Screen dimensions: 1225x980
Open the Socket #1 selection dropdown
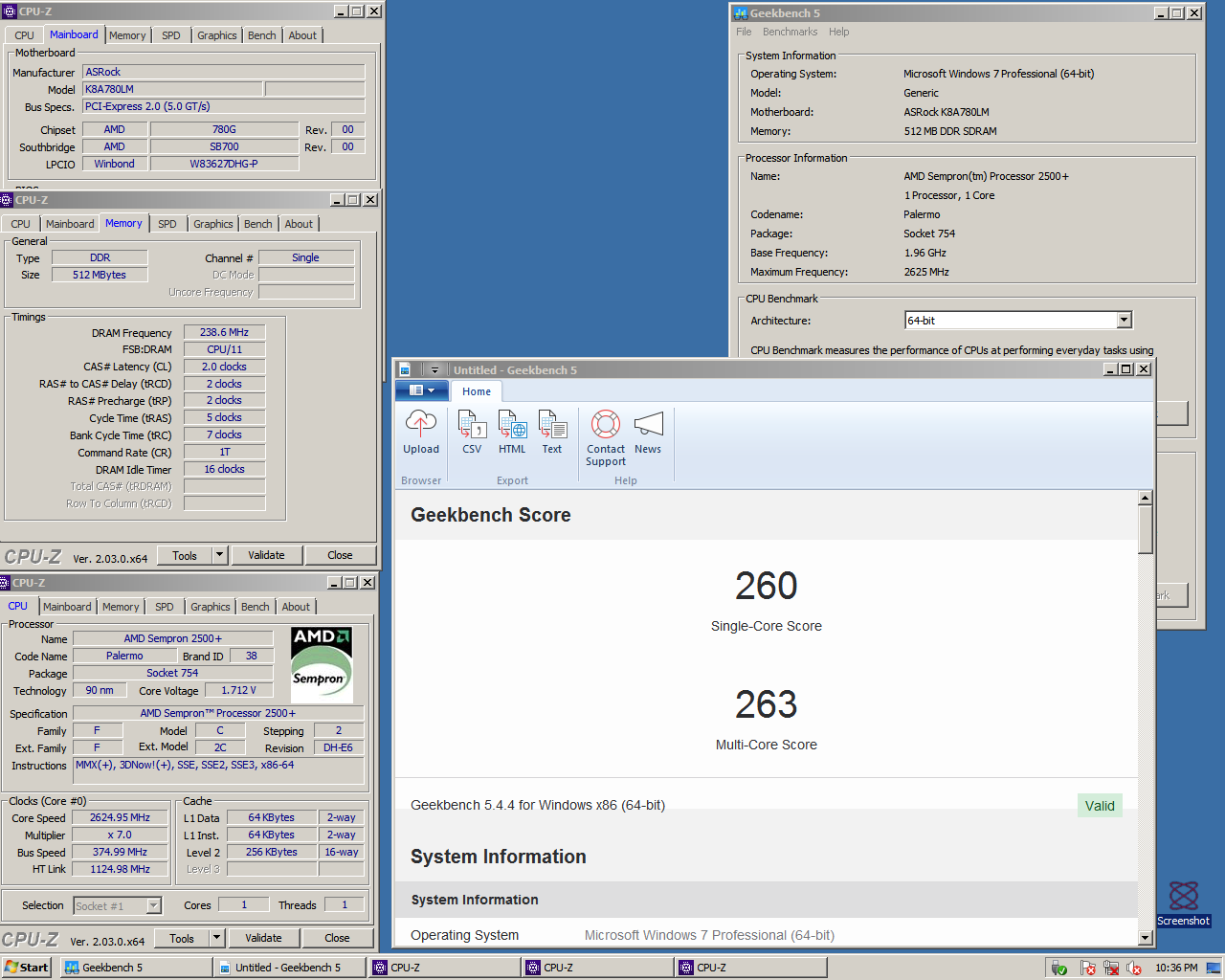(x=117, y=905)
